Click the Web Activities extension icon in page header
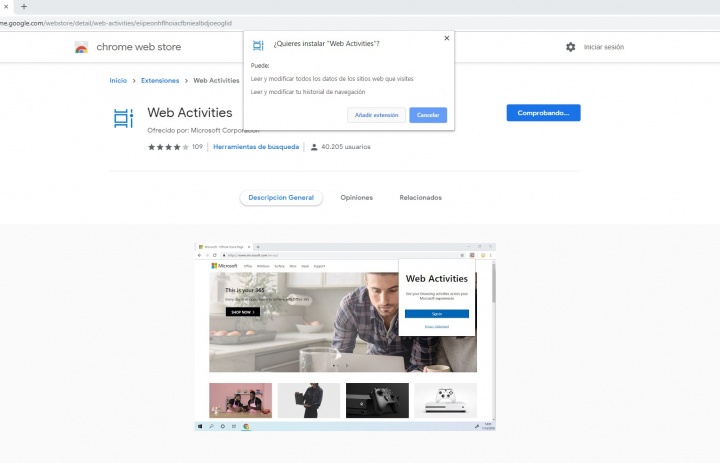The width and height of the screenshot is (720, 463). [x=123, y=118]
